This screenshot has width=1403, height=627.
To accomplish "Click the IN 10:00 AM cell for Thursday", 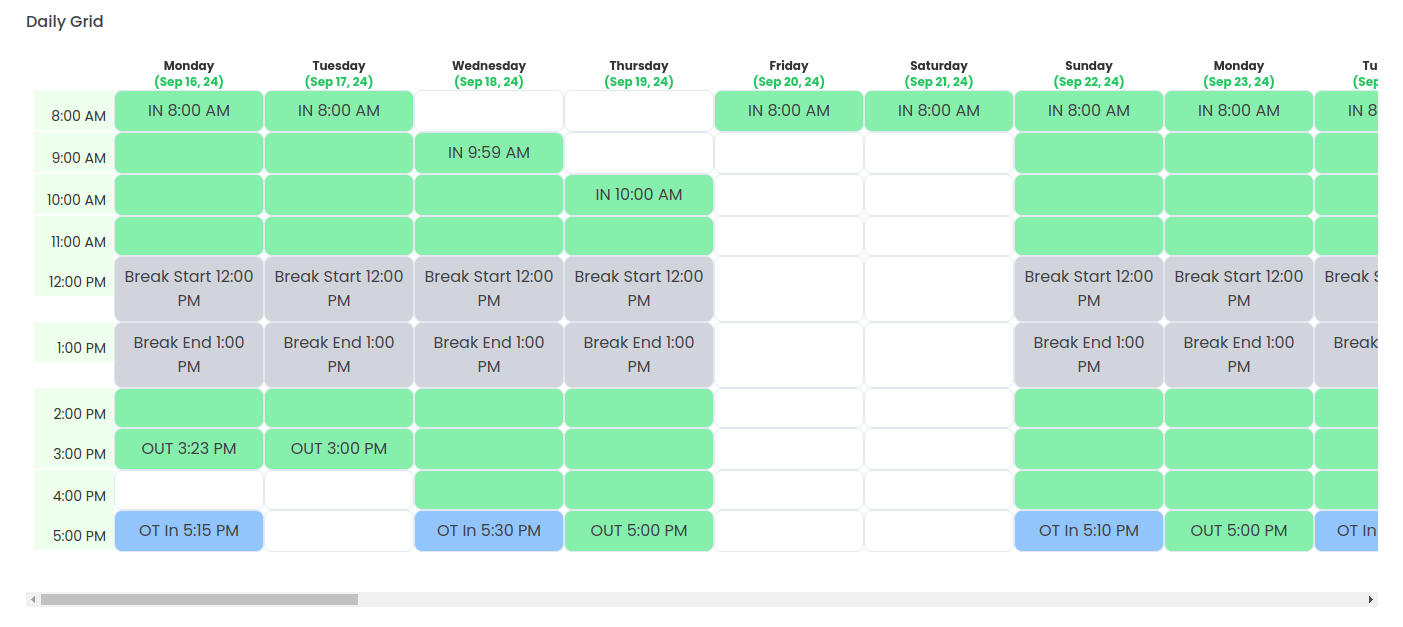I will tap(639, 194).
